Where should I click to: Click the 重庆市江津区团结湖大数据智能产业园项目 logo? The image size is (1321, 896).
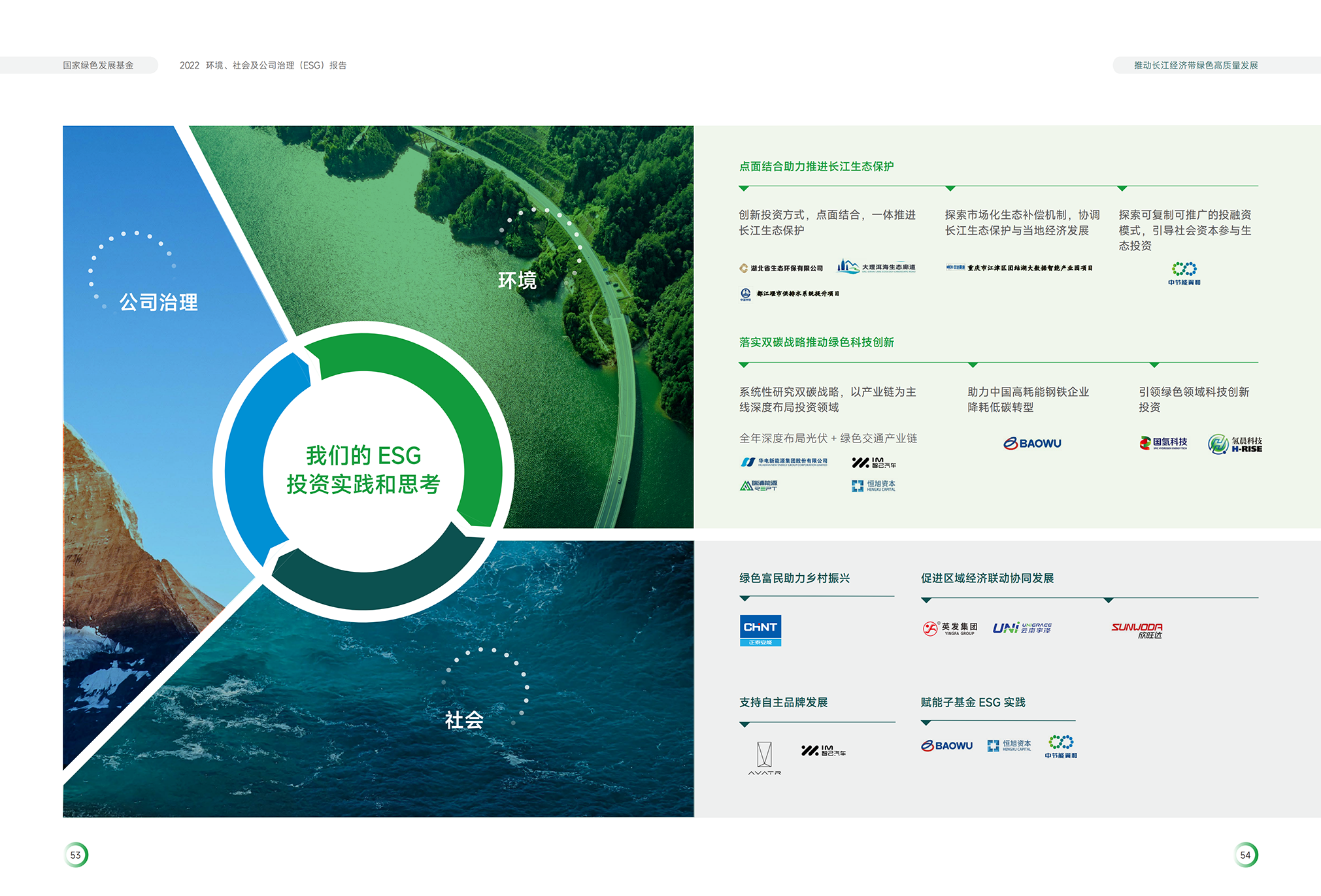(1018, 268)
